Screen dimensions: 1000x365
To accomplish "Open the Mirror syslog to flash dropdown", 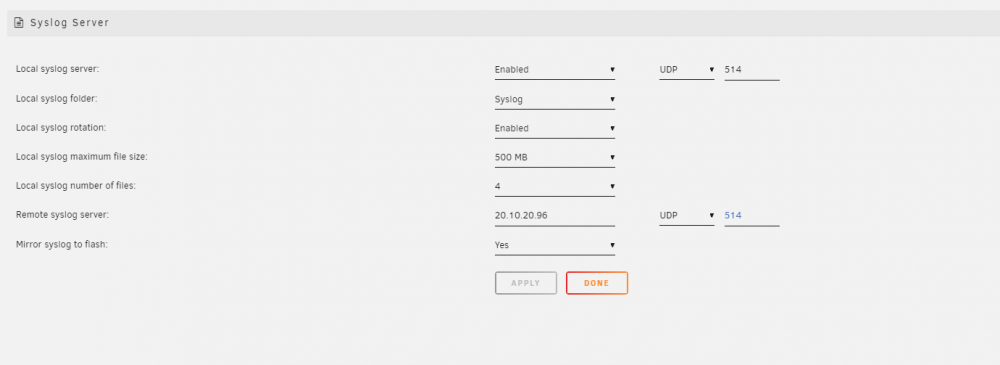I will tap(555, 245).
